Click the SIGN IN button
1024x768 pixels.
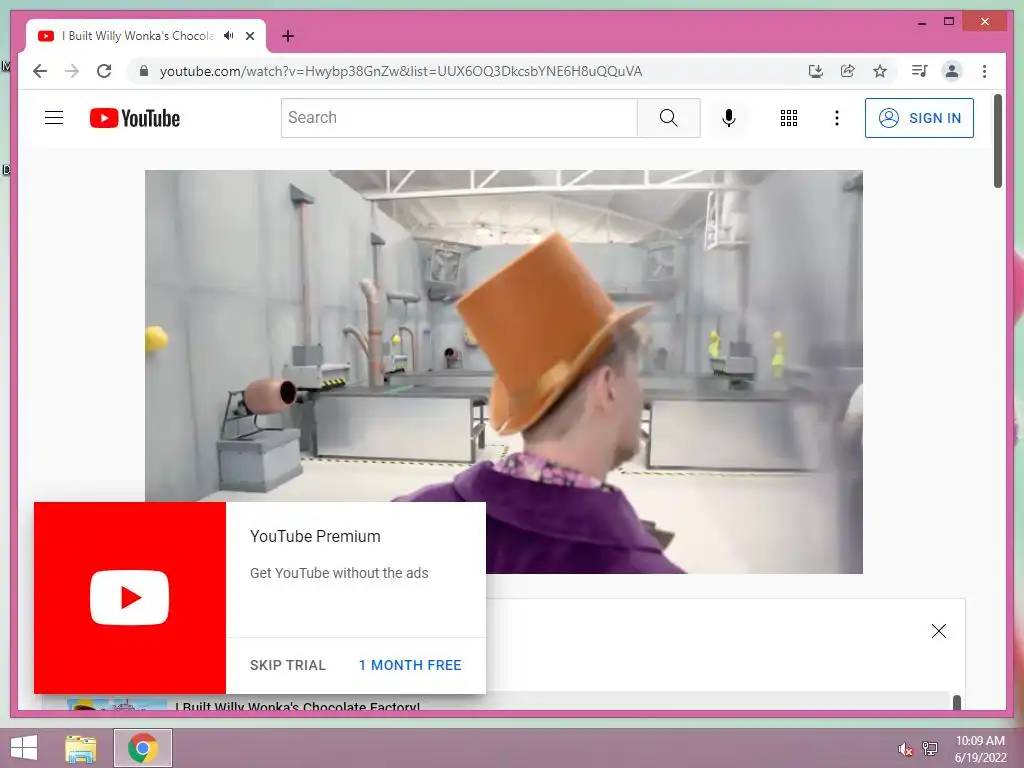(x=919, y=118)
